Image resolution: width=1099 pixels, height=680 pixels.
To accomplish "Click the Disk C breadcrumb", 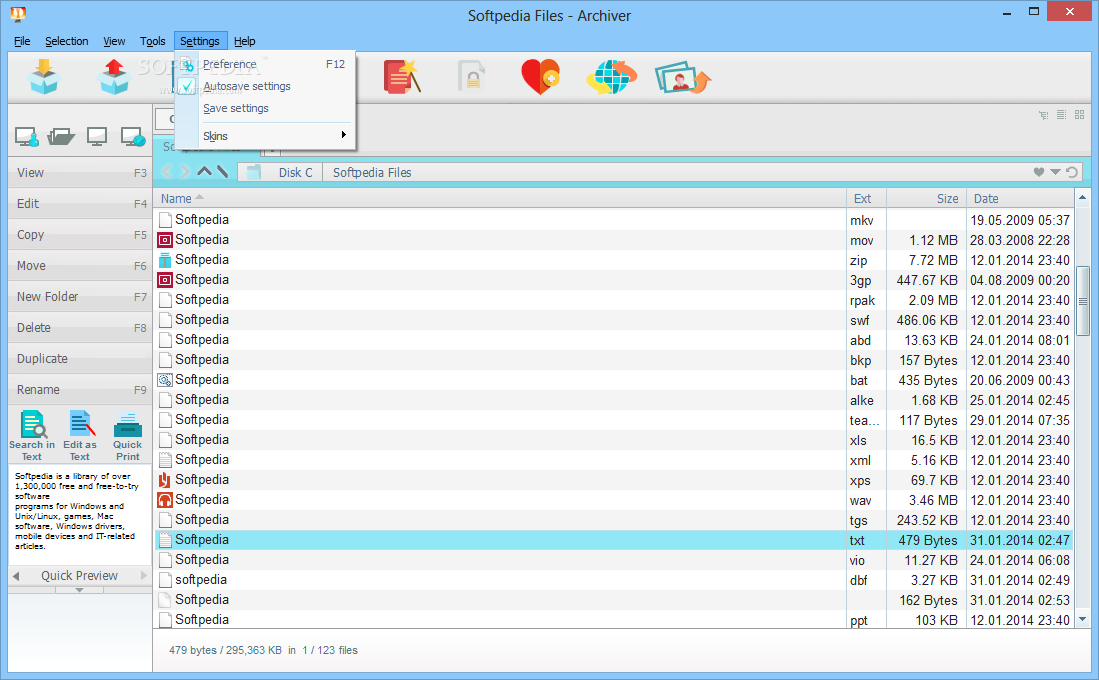I will pos(295,172).
